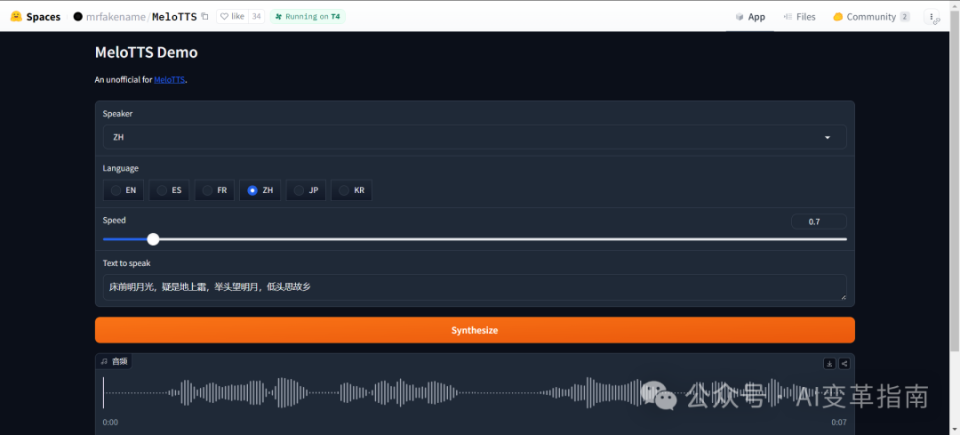Image resolution: width=960 pixels, height=435 pixels.
Task: Click the 0:00 audio time label
Action: tap(110, 422)
